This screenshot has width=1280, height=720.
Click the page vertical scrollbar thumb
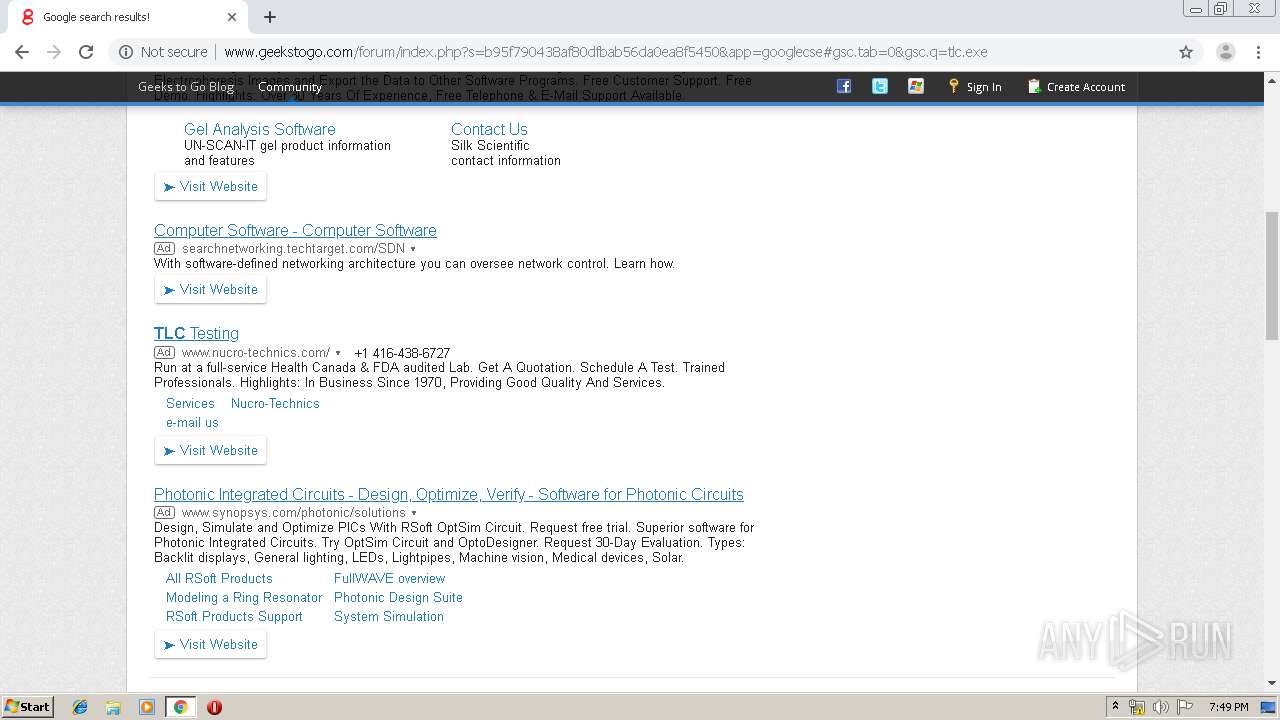click(x=1272, y=276)
